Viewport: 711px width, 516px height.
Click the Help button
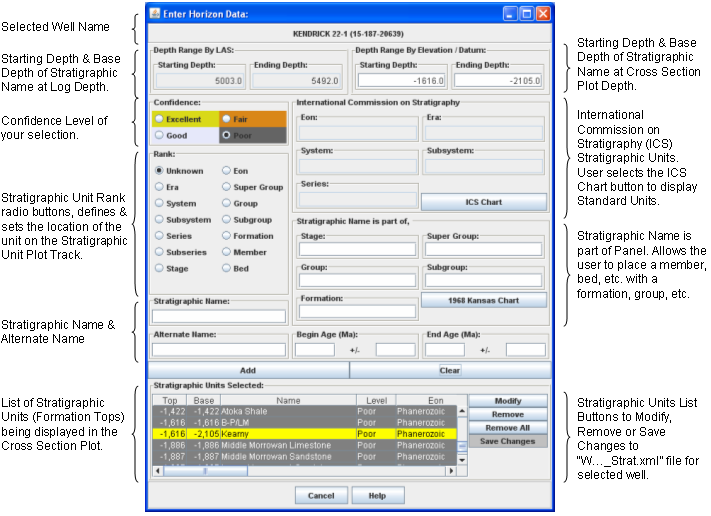378,496
